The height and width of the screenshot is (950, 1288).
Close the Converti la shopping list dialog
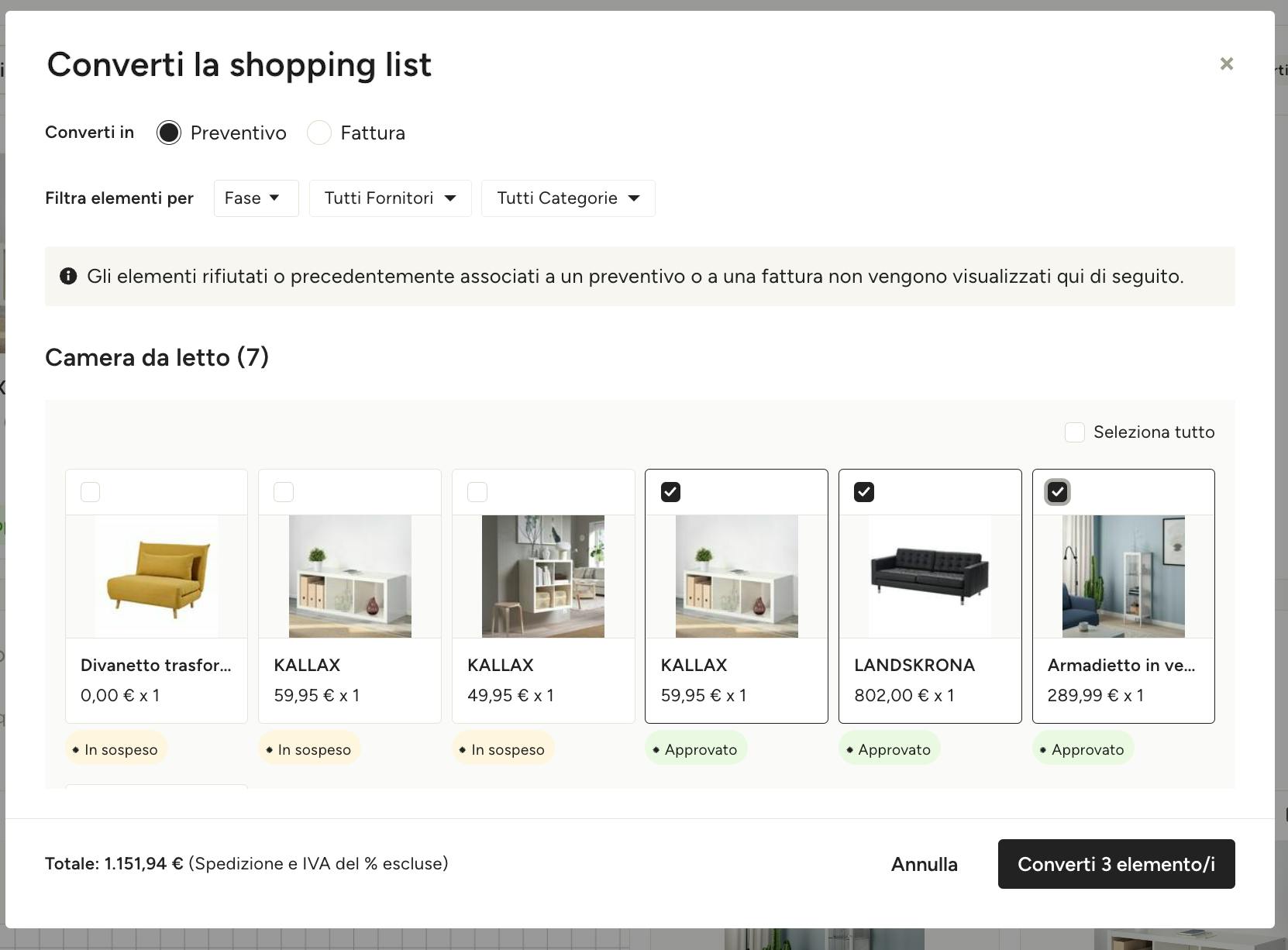pyautogui.click(x=1226, y=64)
